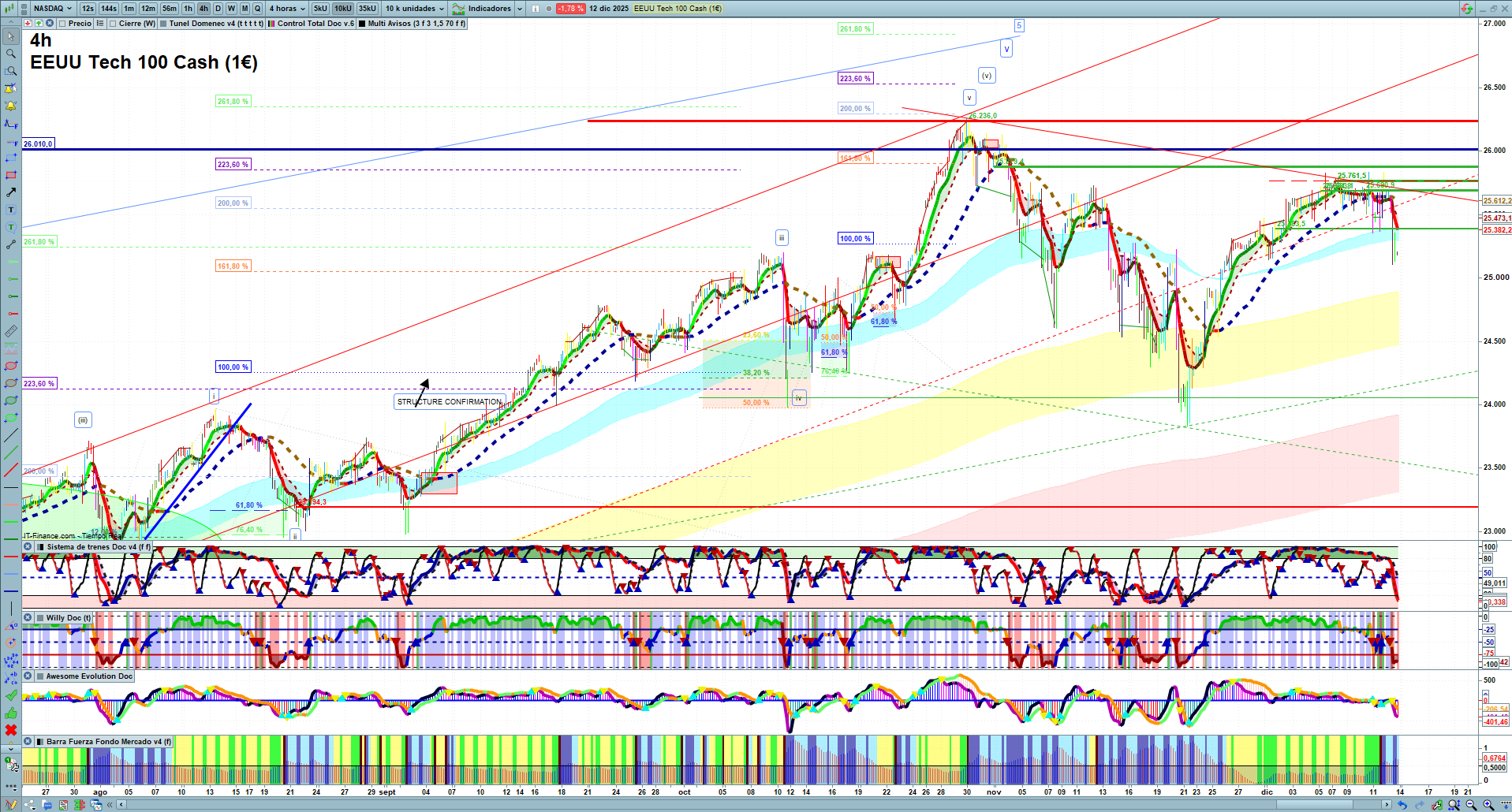Image resolution: width=1512 pixels, height=812 pixels.
Task: Click the green thumbs-up icon in sidebar
Action: (11, 713)
